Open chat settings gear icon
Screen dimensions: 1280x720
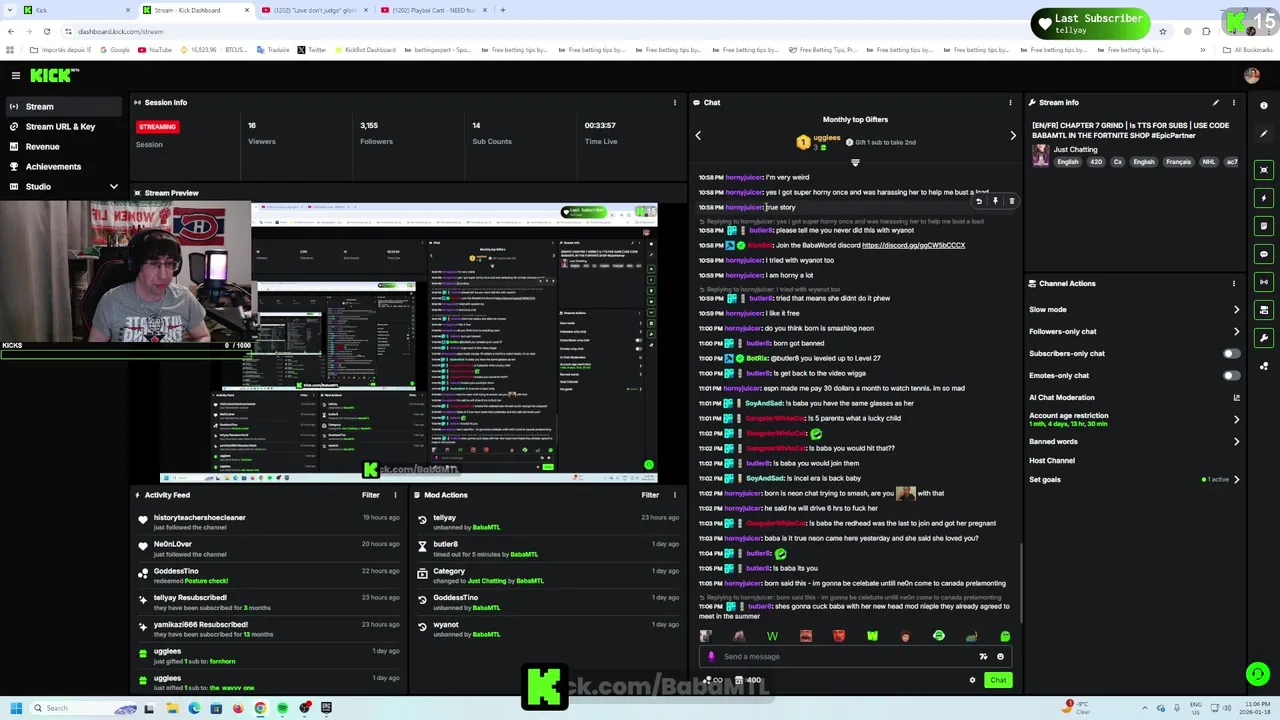click(x=972, y=680)
